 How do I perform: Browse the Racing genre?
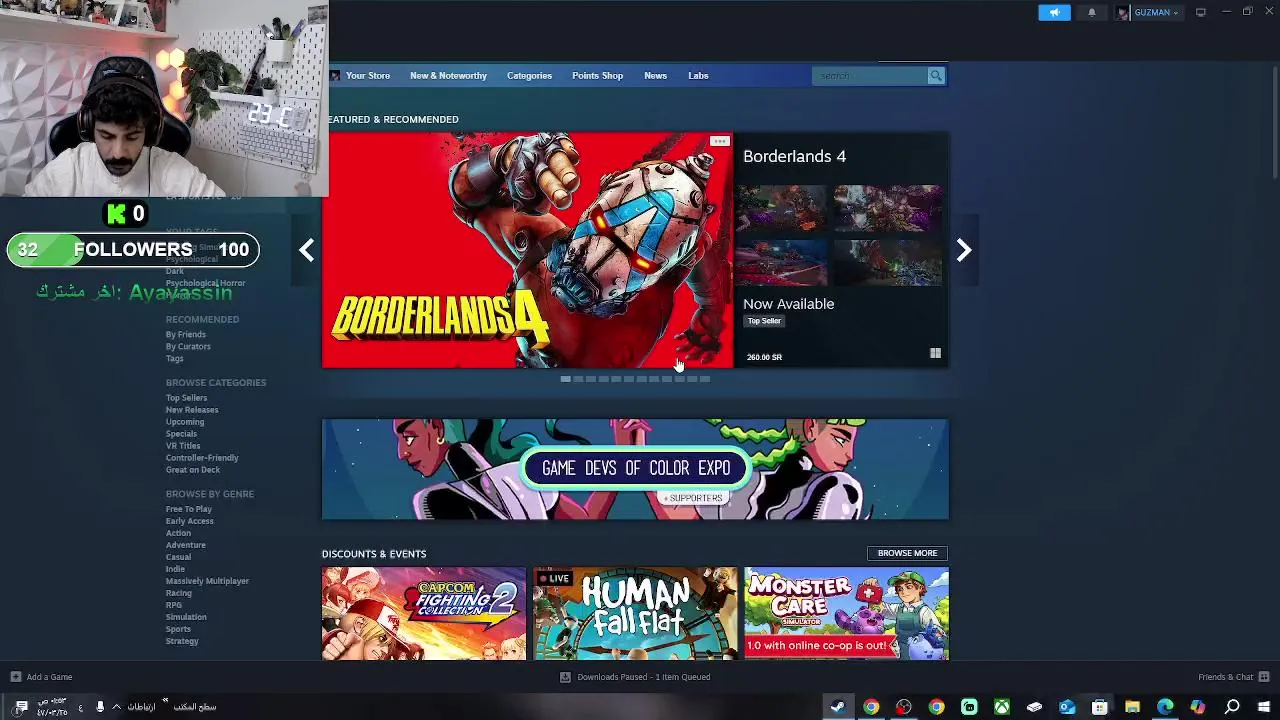178,593
